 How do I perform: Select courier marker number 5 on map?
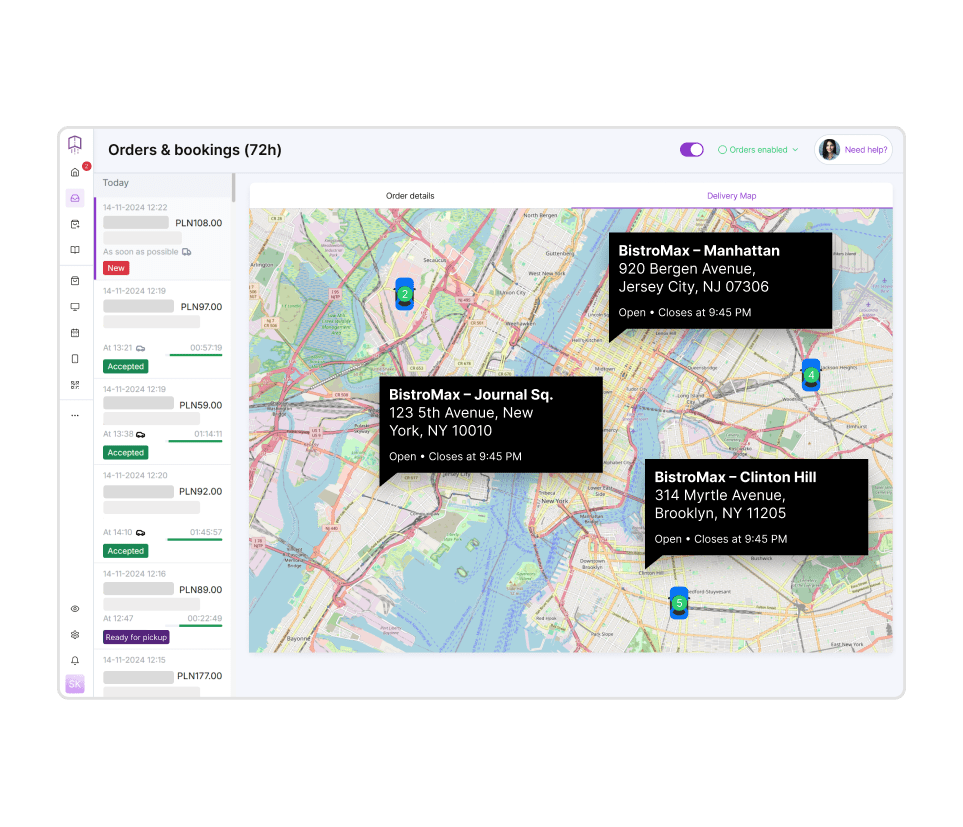[x=679, y=603]
